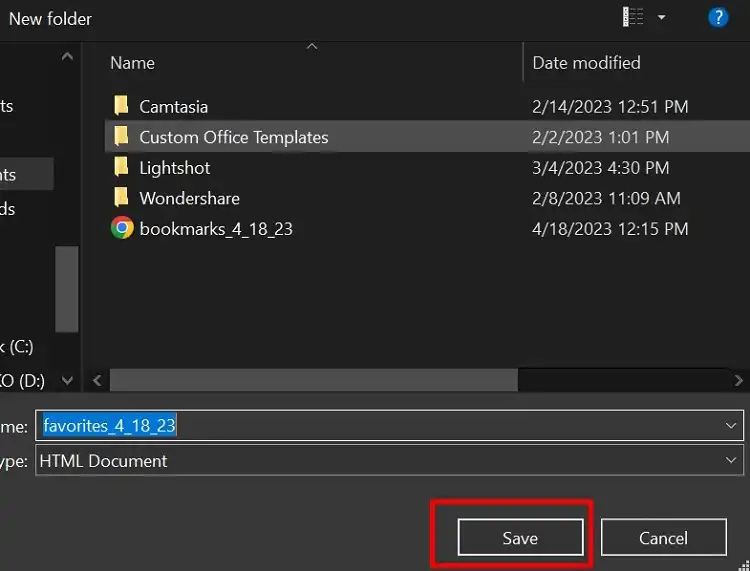
Task: Click the Chrome icon of bookmarks_4_18_23
Action: coord(122,228)
